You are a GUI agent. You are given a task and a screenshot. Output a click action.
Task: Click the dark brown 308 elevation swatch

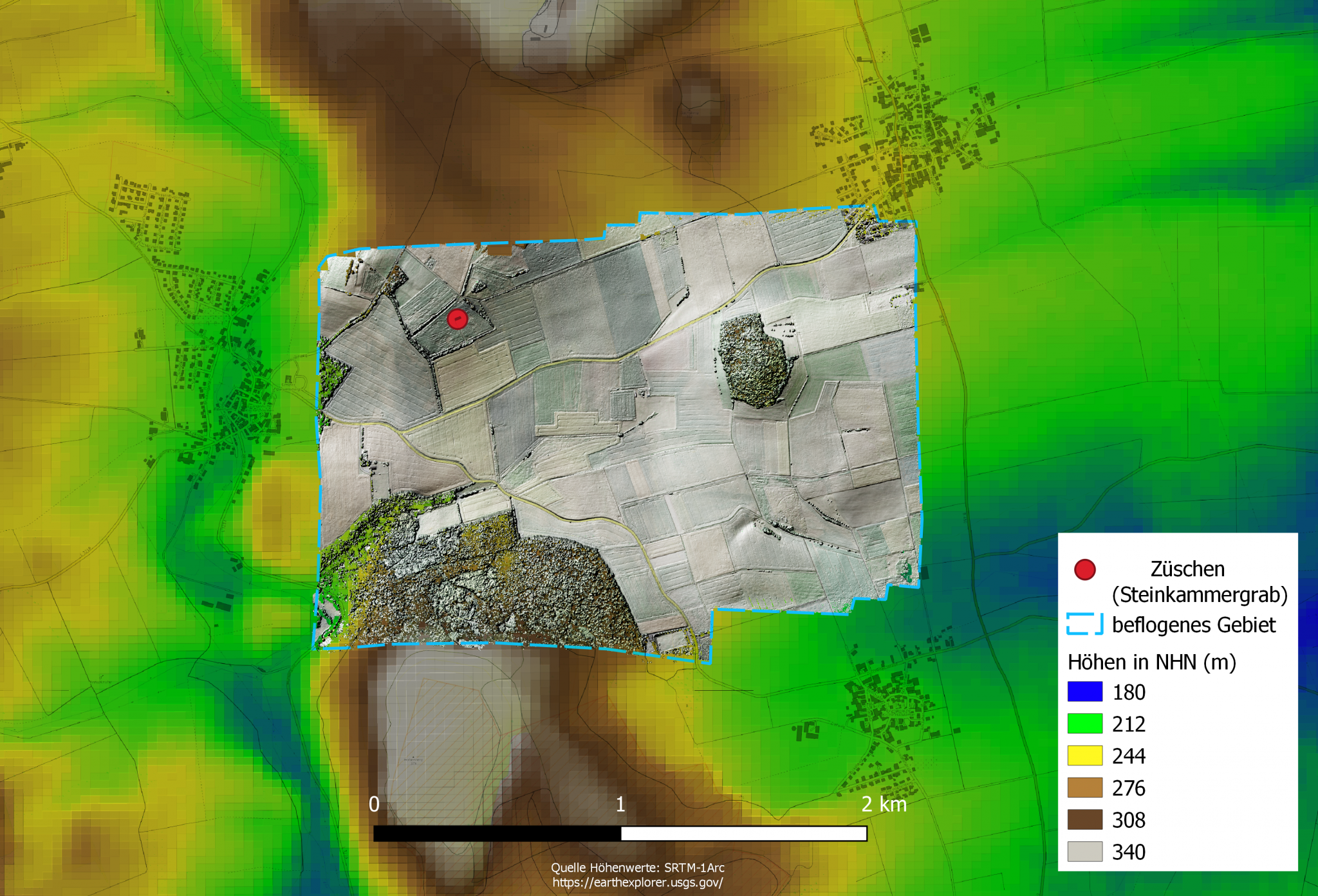(x=1085, y=819)
